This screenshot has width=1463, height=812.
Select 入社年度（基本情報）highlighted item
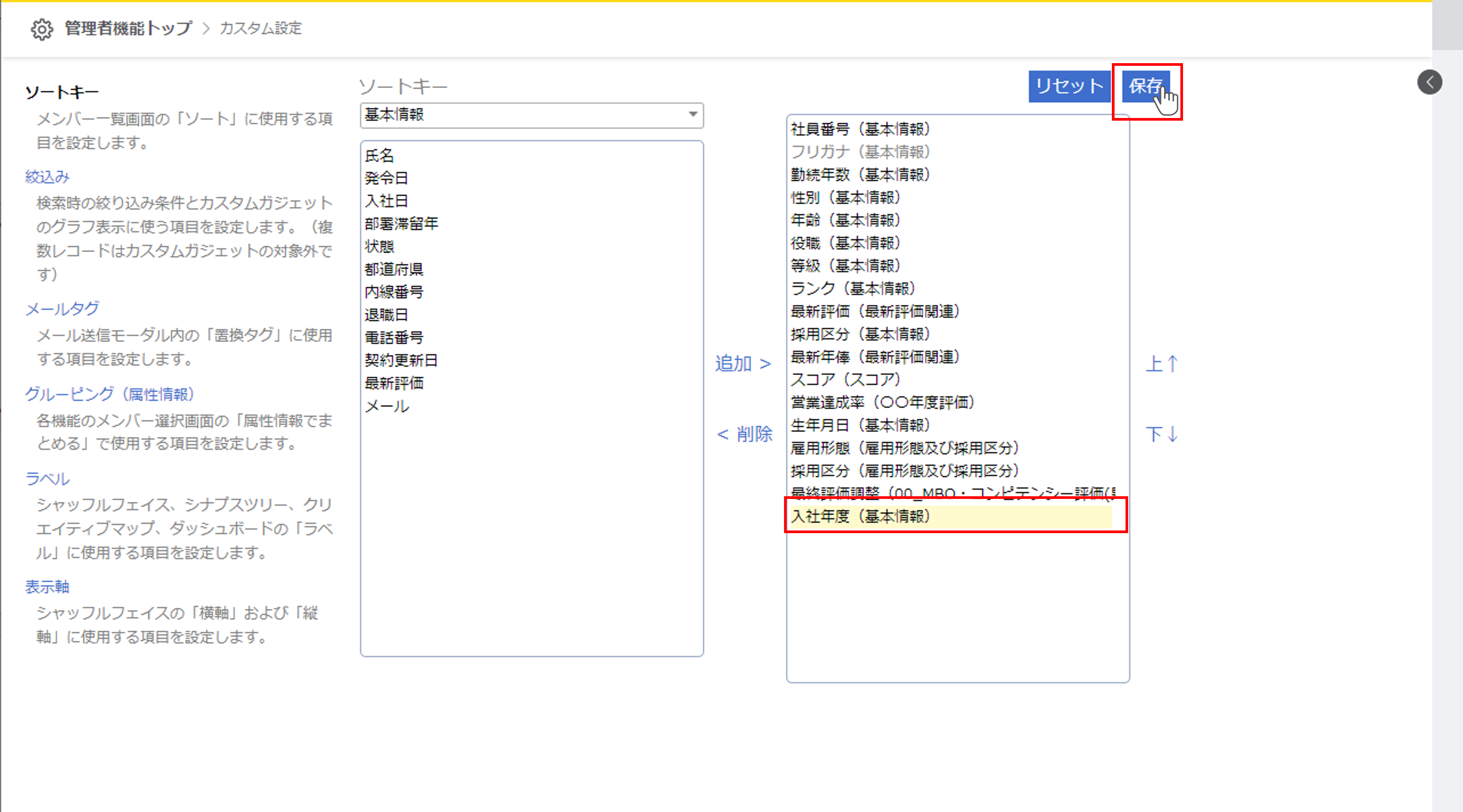(x=860, y=516)
